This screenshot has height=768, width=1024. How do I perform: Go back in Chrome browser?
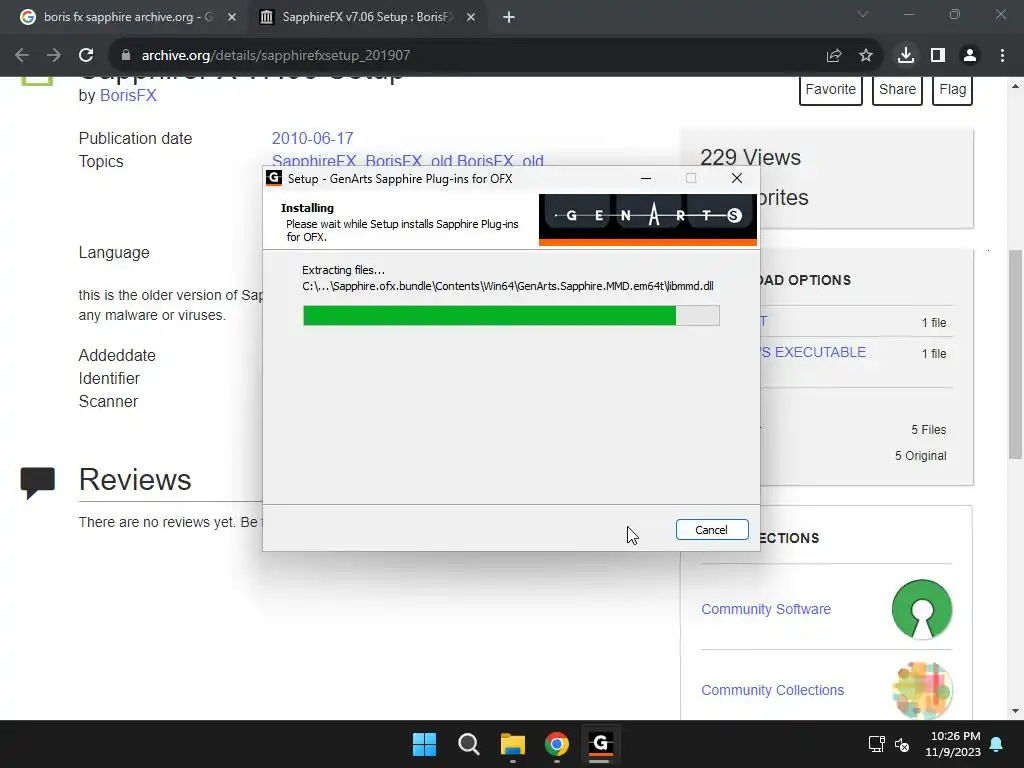point(22,56)
